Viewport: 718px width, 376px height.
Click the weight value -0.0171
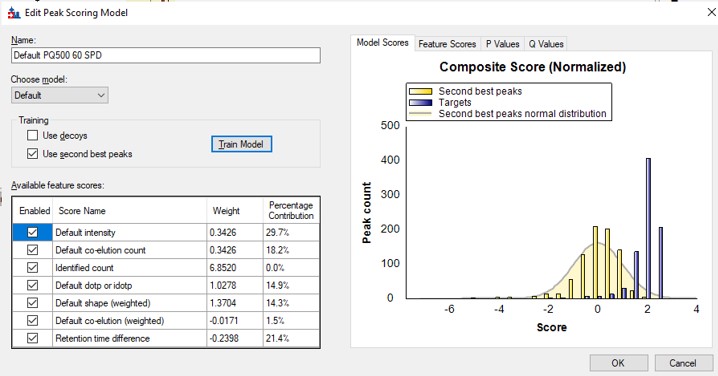235,321
